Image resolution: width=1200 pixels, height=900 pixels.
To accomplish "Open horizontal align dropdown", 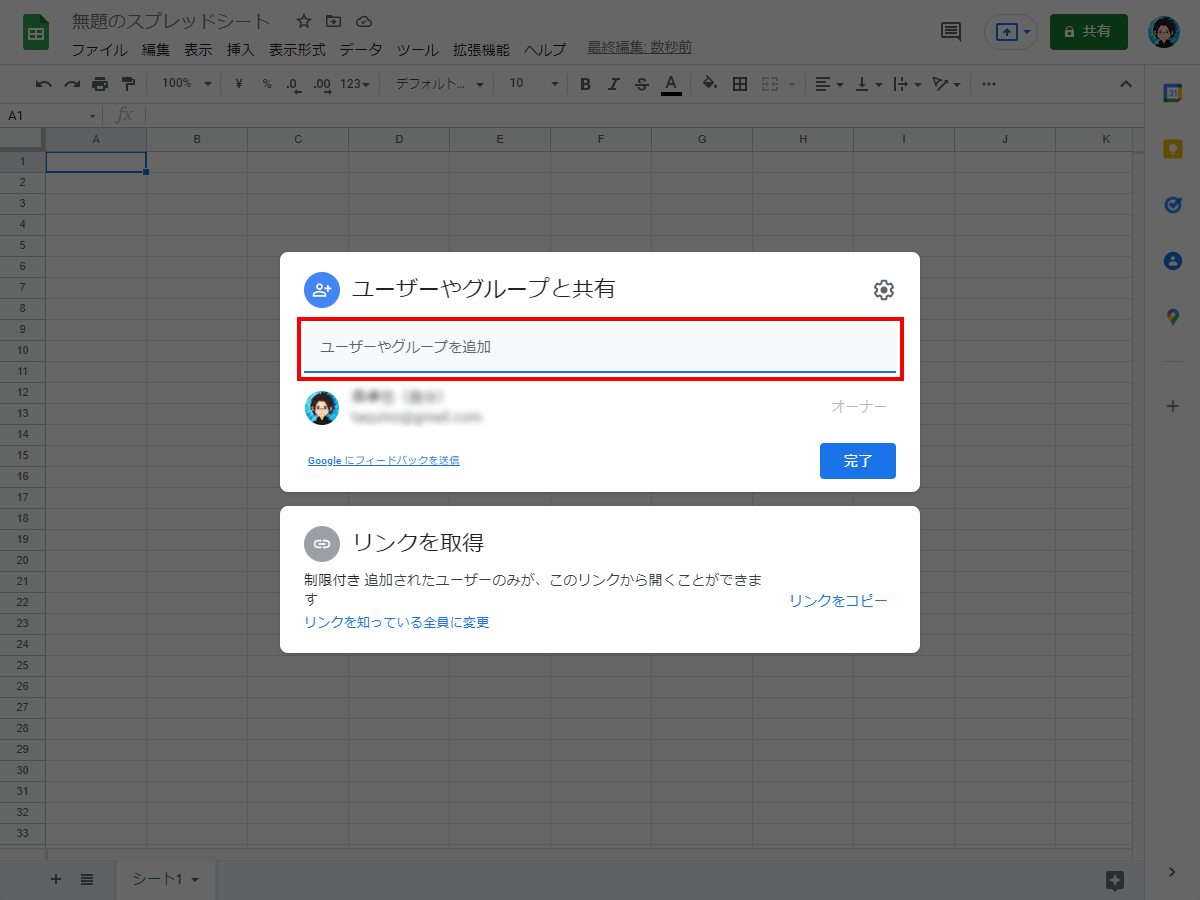I will (x=829, y=84).
